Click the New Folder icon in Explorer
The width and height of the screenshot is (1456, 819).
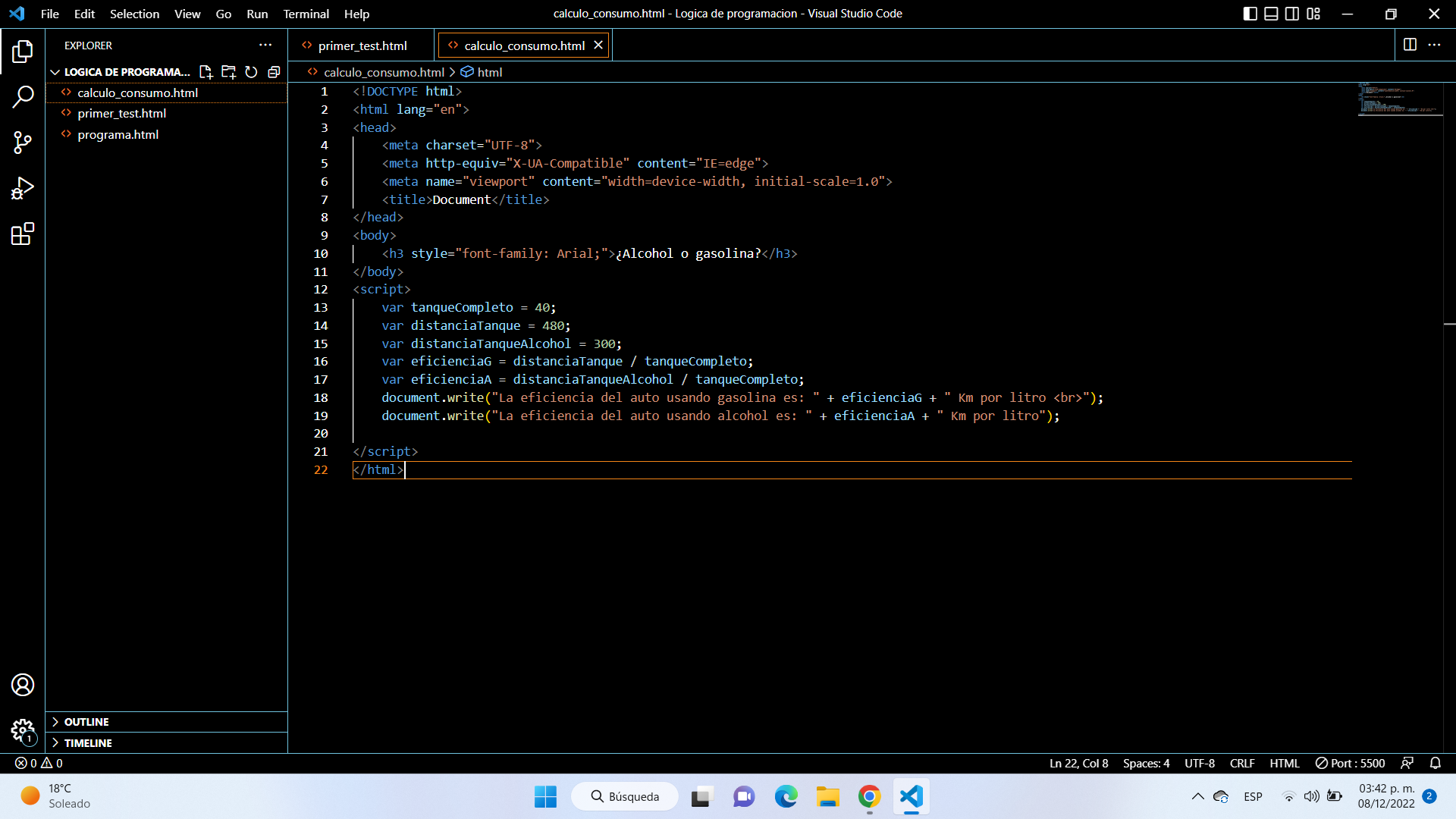coord(228,72)
